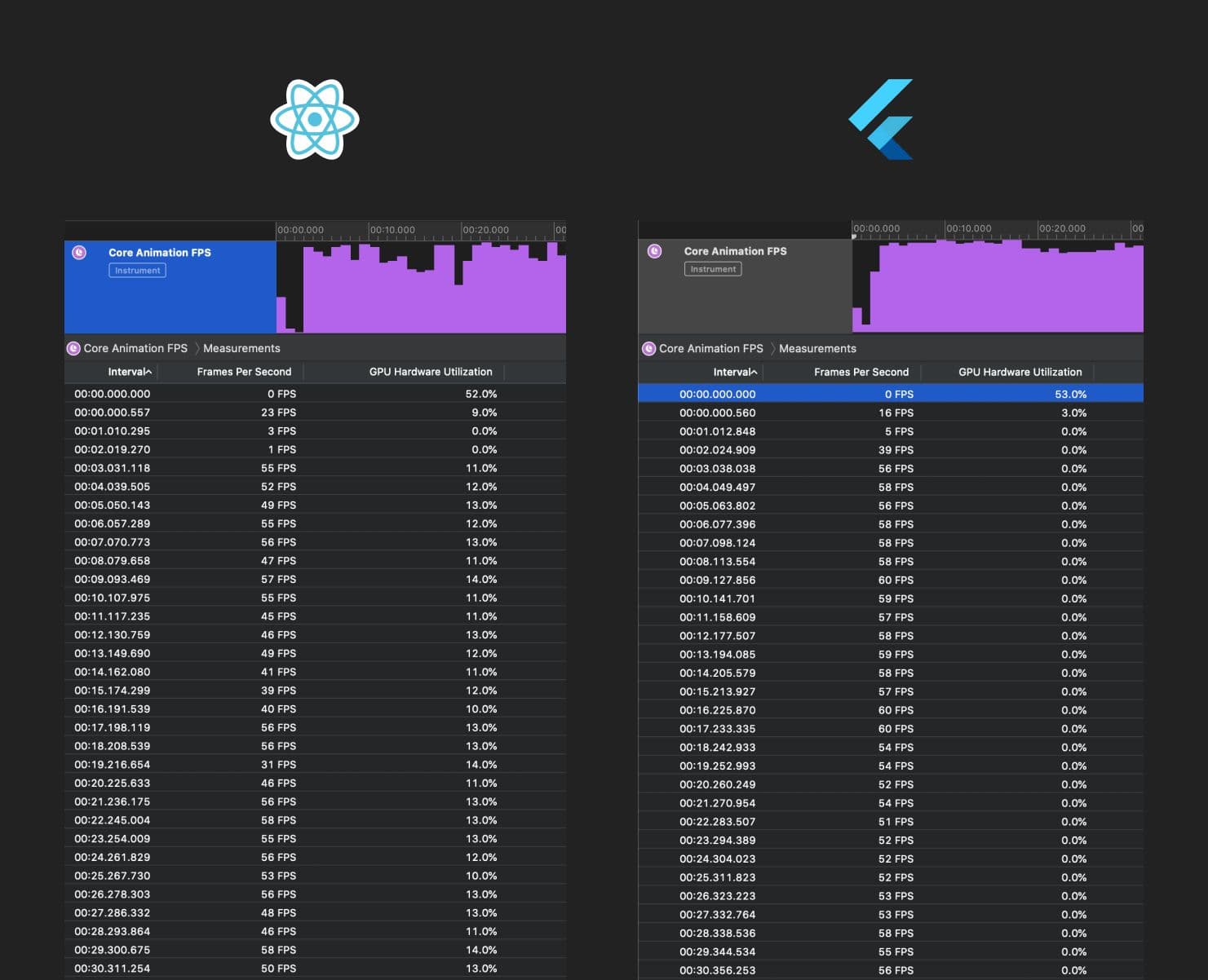Click the 00:00.000 ruler mark above React graph
Image resolution: width=1208 pixels, height=980 pixels.
click(x=300, y=230)
